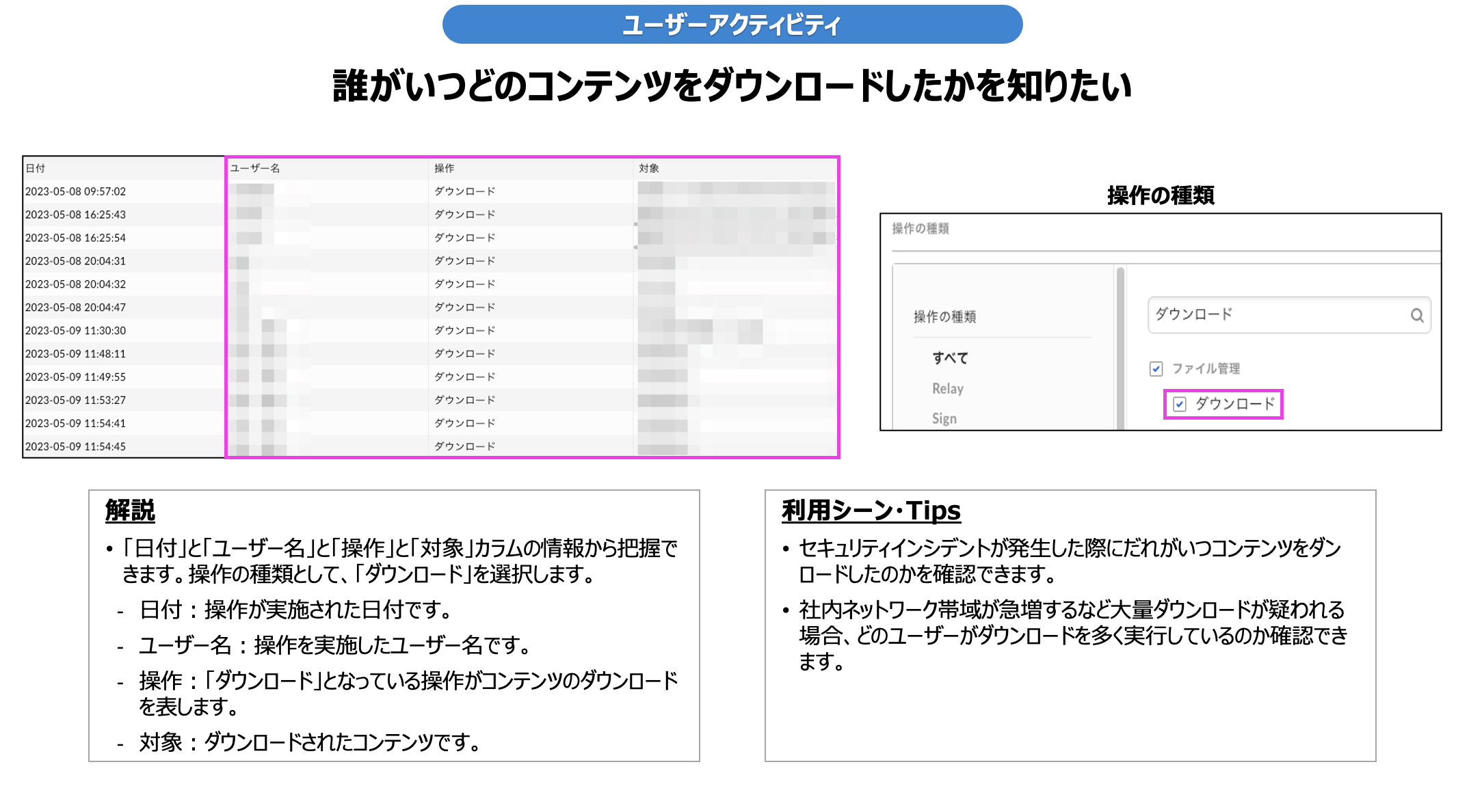Screen dimensions: 1469x812
Task: Select row dated 2023-05-09 11:54:45
Action: (75, 446)
